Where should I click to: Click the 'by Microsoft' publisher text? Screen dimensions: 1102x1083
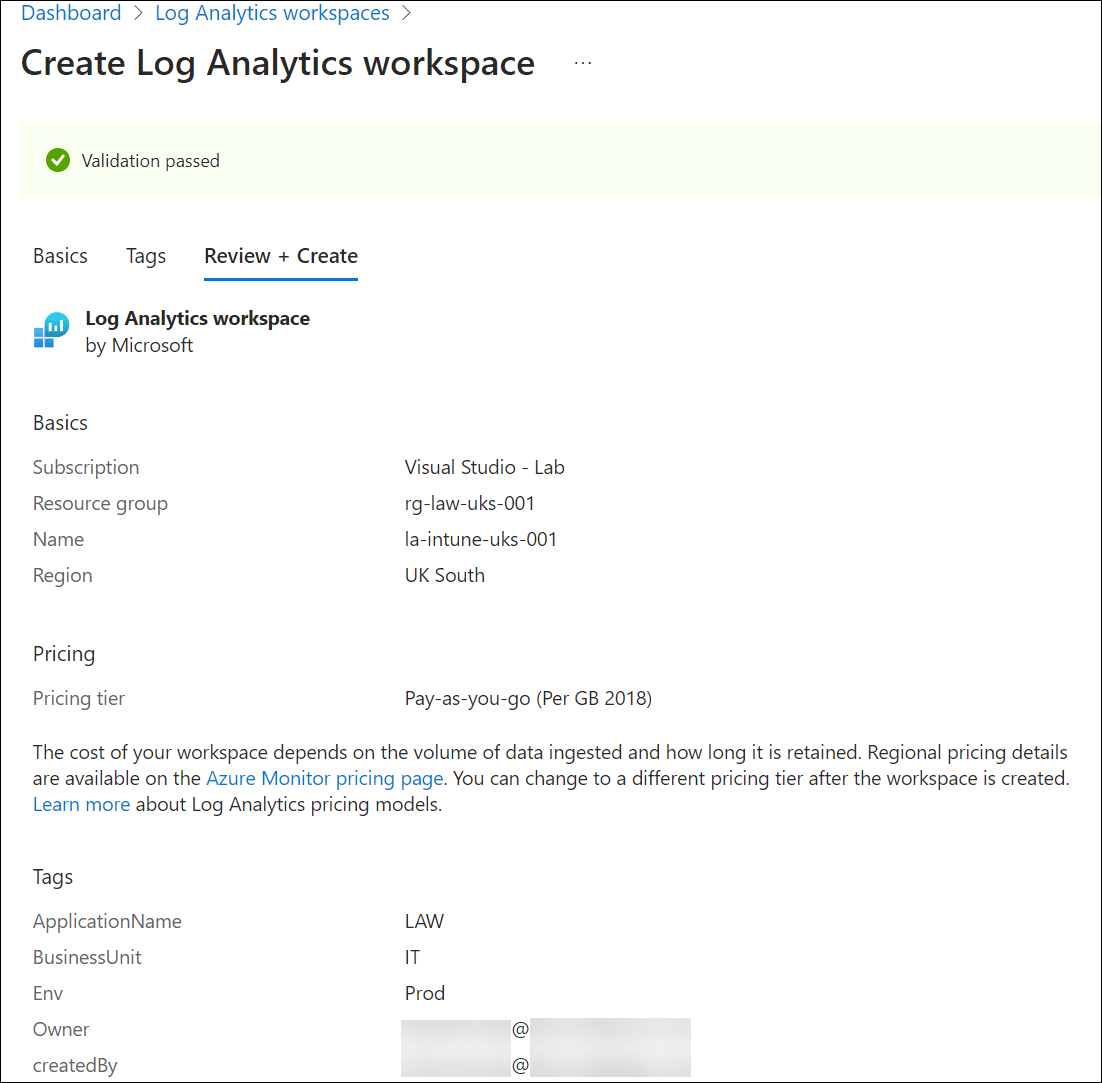click(x=139, y=346)
